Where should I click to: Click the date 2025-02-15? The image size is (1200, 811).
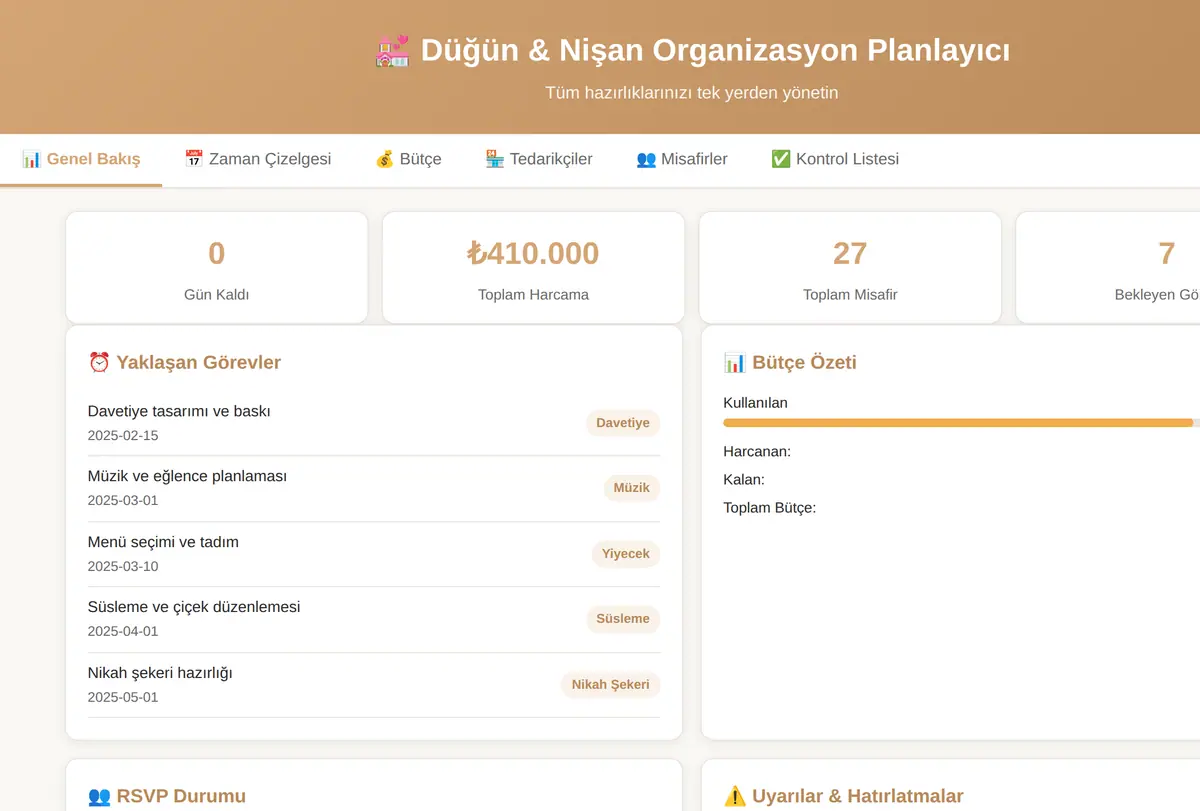(123, 435)
